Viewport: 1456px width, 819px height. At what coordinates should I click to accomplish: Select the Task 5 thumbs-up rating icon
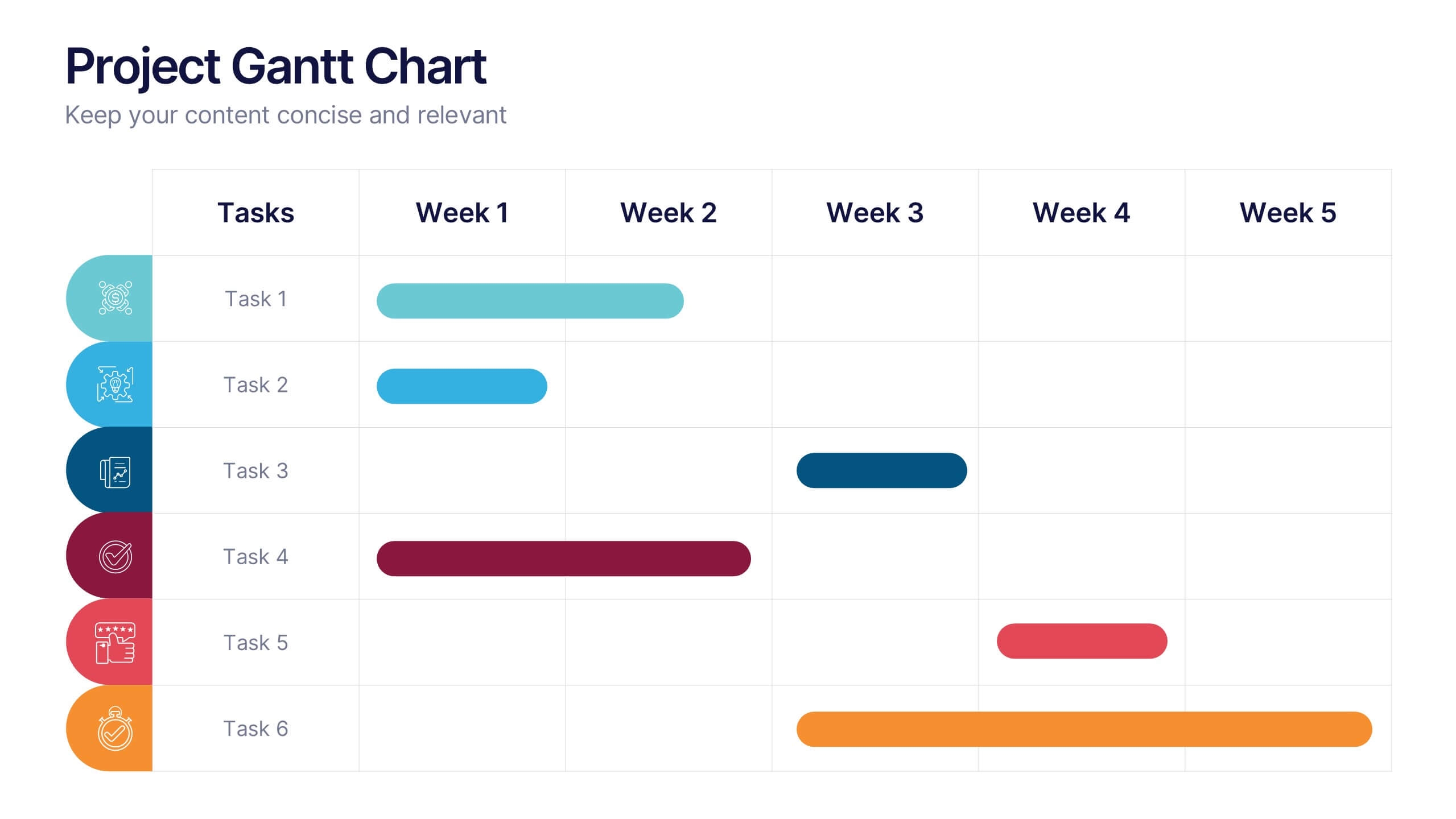pyautogui.click(x=116, y=643)
